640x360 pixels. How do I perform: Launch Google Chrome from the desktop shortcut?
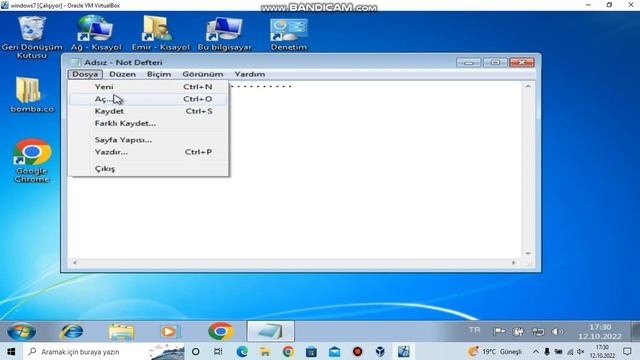coord(32,161)
